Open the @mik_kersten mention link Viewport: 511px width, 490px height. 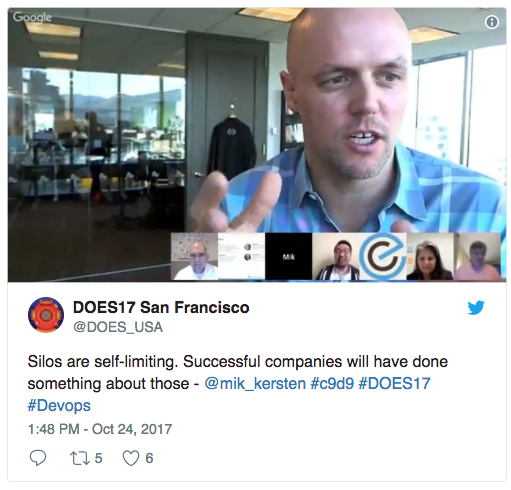click(255, 383)
